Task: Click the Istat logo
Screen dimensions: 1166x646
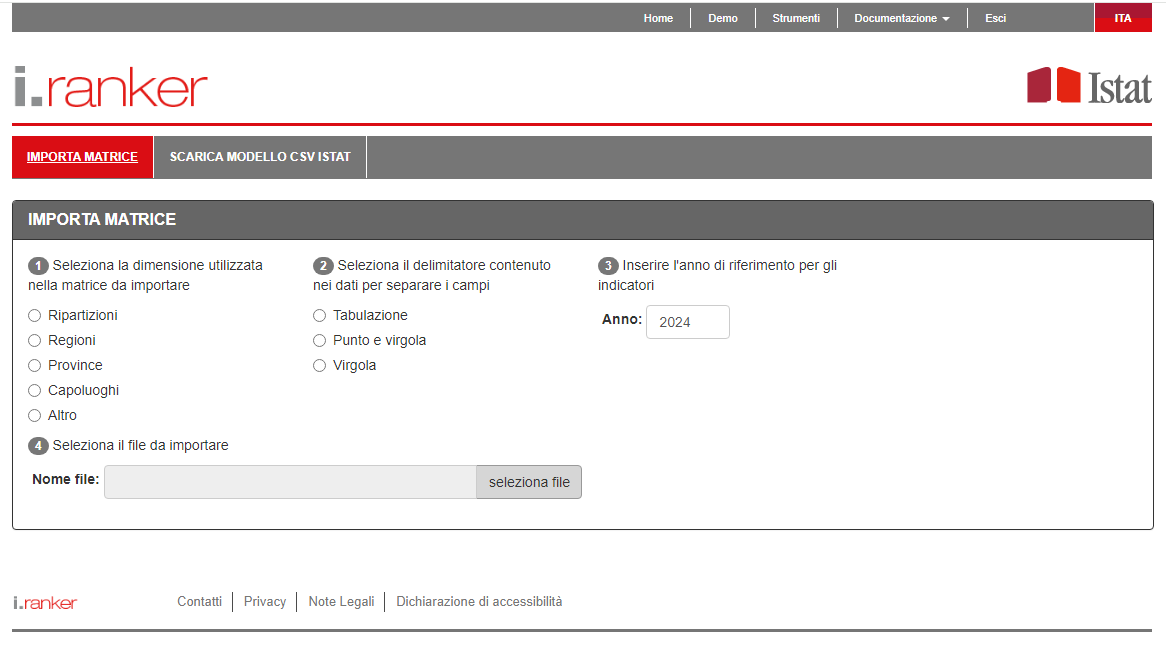Action: pos(1089,86)
